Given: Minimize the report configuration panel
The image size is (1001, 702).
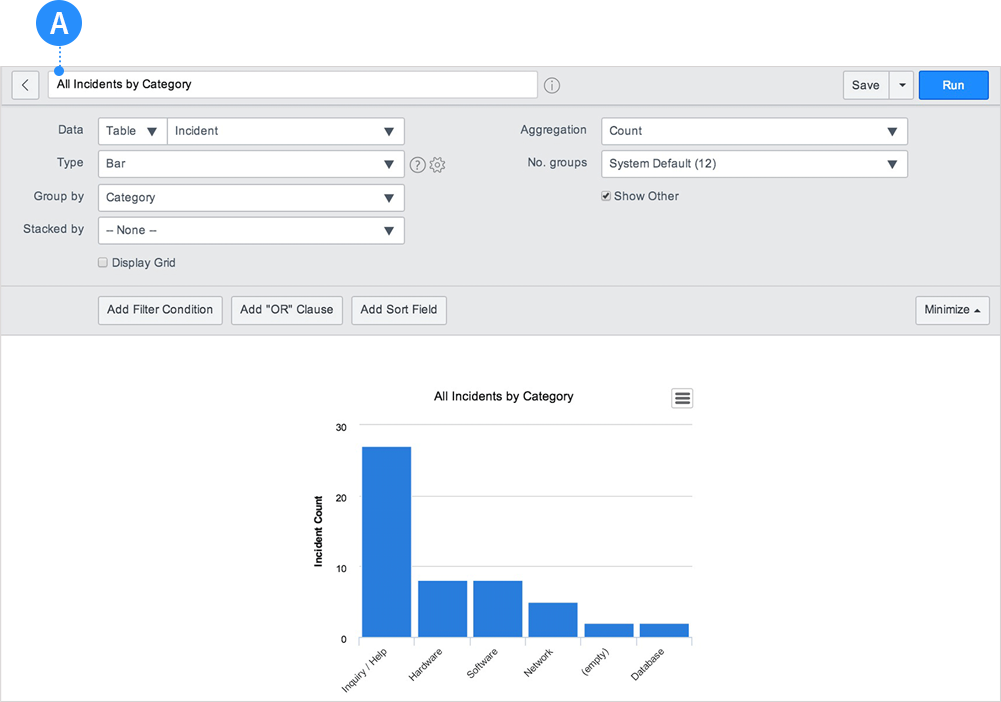Looking at the screenshot, I should click(951, 310).
